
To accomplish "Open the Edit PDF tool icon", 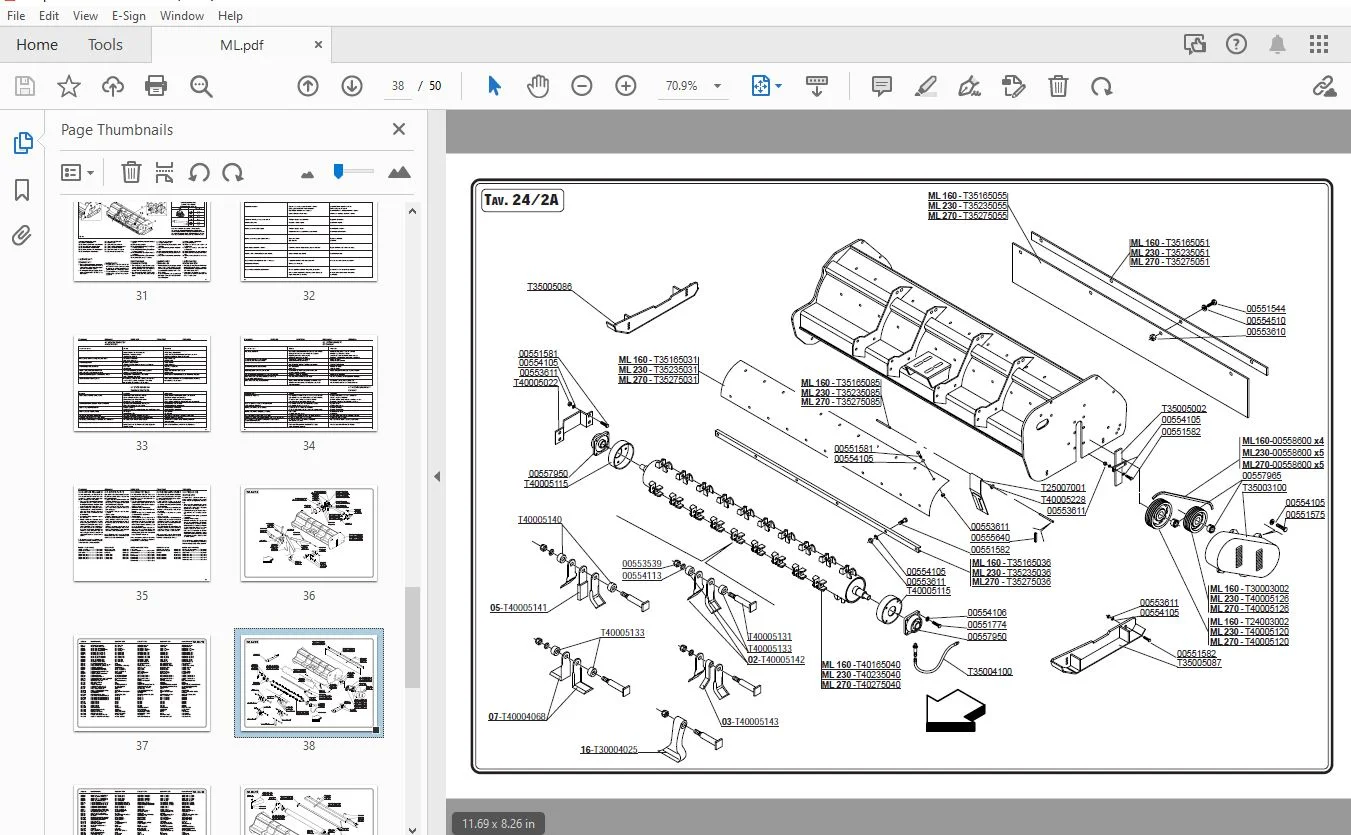I will point(1014,86).
